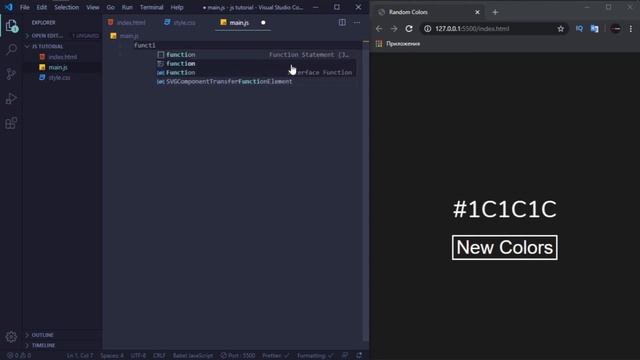Collapse the JS TUTORIAL folder section
The image size is (640, 360).
coord(62,47)
